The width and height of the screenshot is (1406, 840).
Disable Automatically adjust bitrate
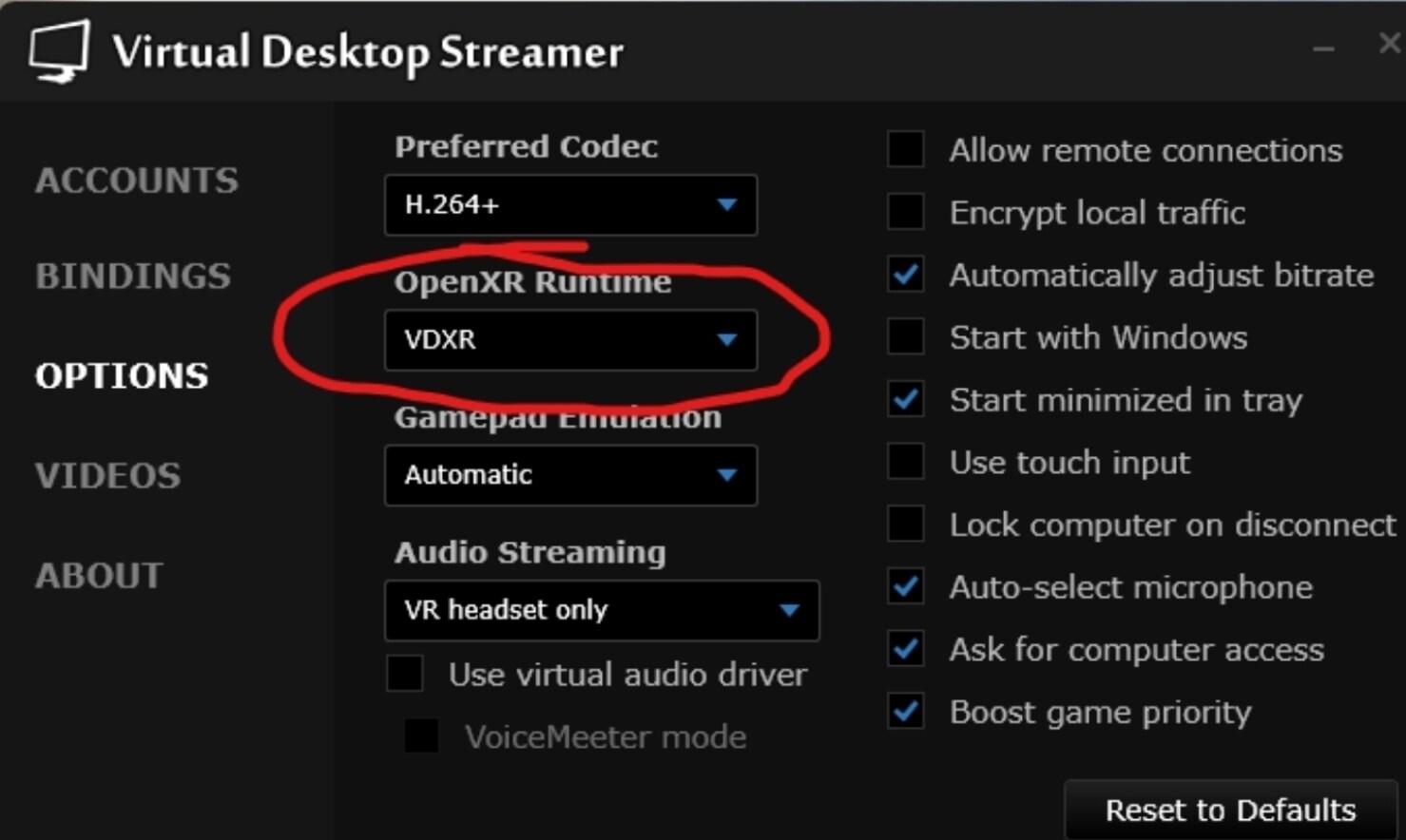(x=905, y=275)
